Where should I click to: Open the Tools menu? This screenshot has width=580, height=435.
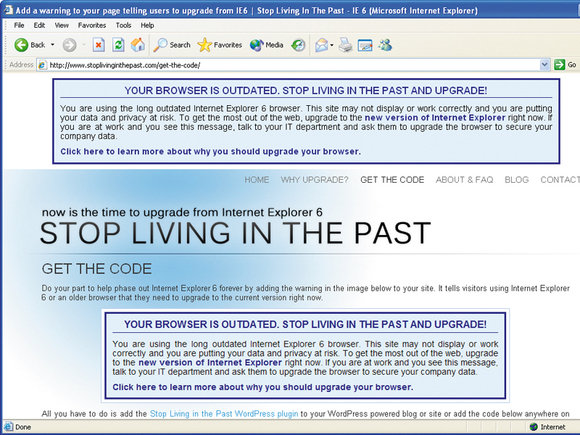point(123,25)
